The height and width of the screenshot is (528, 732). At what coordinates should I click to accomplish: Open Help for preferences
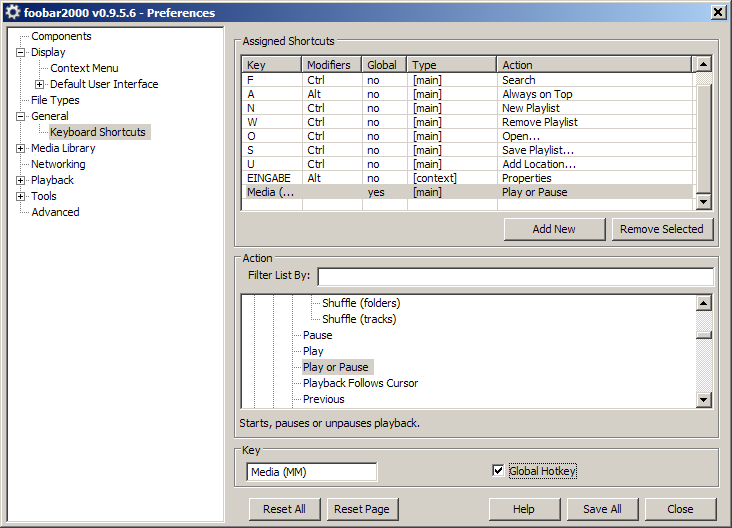(524, 509)
